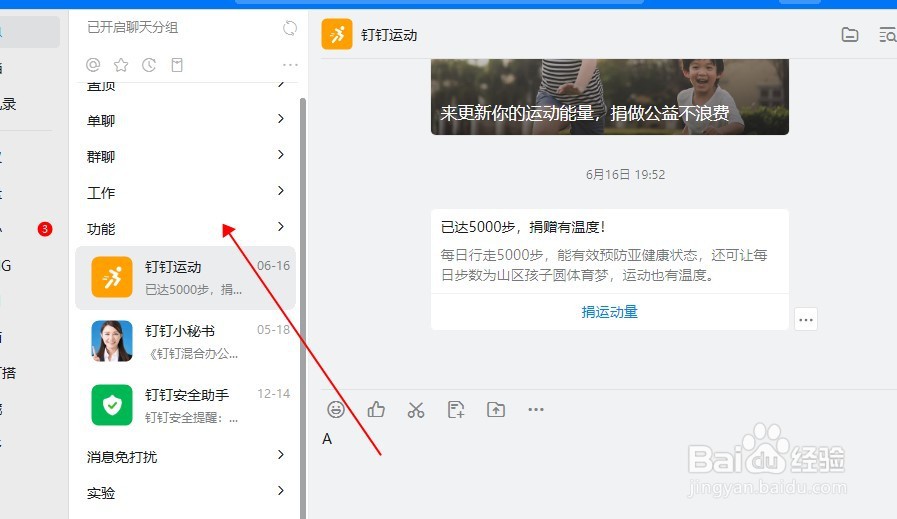Screen dimensions: 897x519
Task: Open message options dots beside donation card
Action: pos(806,319)
